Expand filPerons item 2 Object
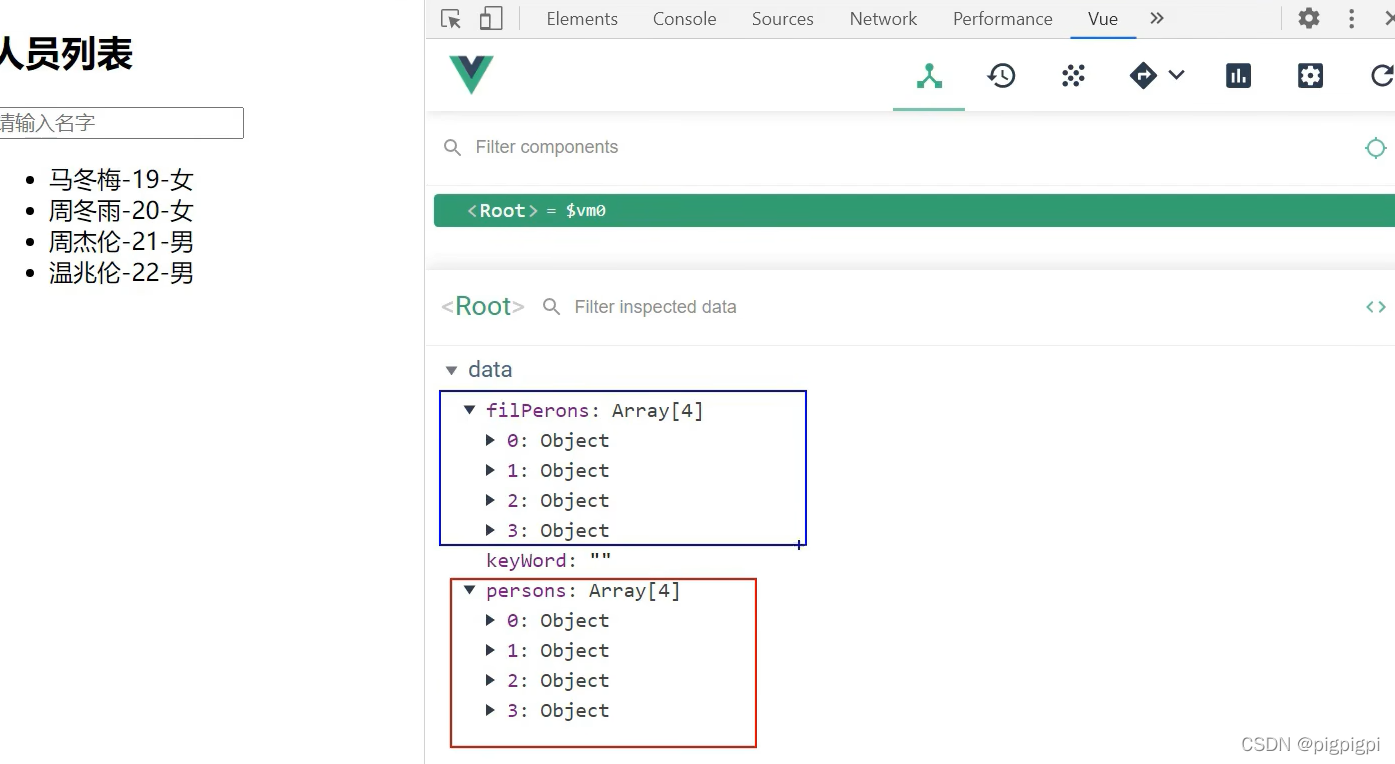The width and height of the screenshot is (1395, 764). [490, 500]
